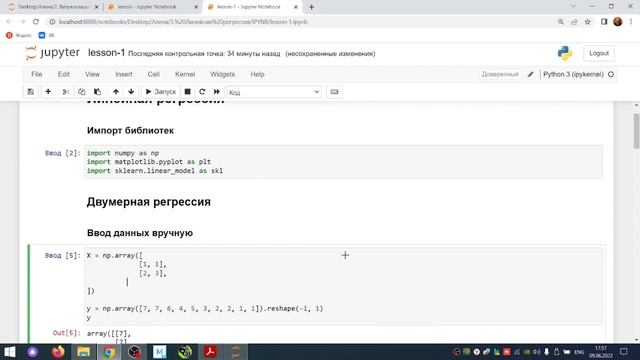Screen dimensions: 640x360
Task: Click the Logout button
Action: click(599, 53)
